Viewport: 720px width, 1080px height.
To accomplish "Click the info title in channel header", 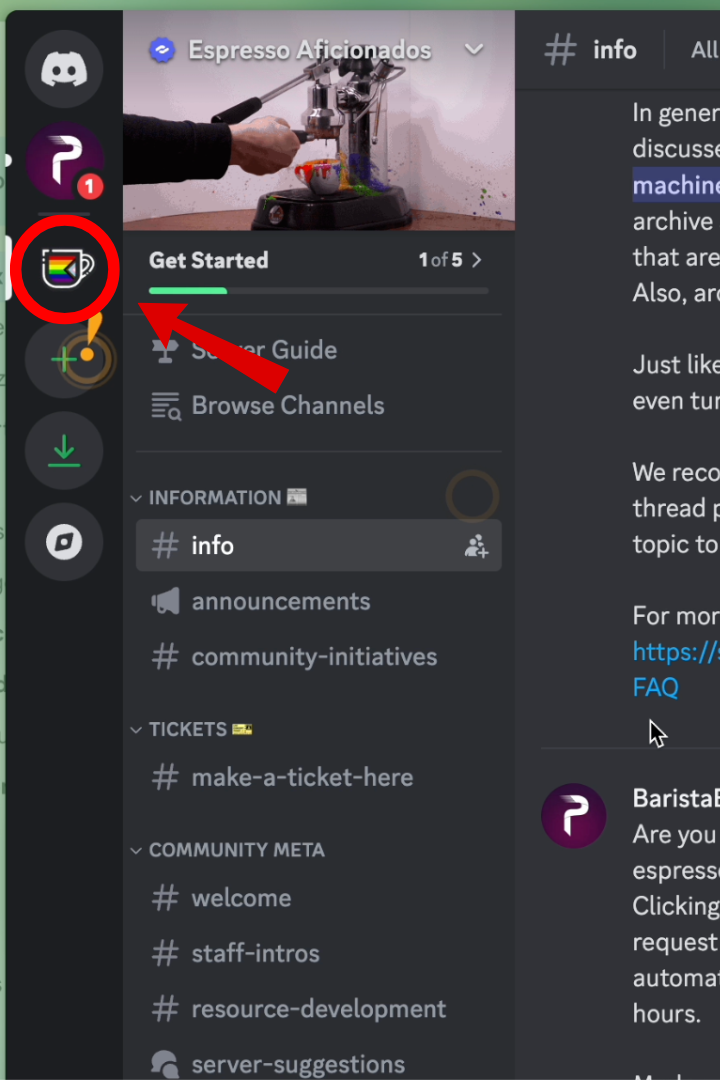I will 615,50.
